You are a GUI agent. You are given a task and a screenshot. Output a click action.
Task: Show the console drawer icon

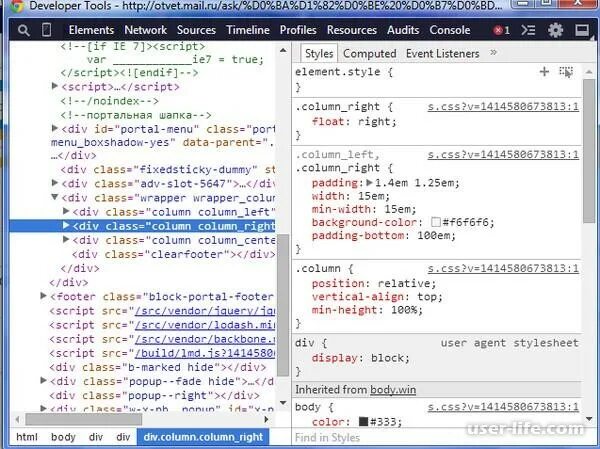pos(528,30)
